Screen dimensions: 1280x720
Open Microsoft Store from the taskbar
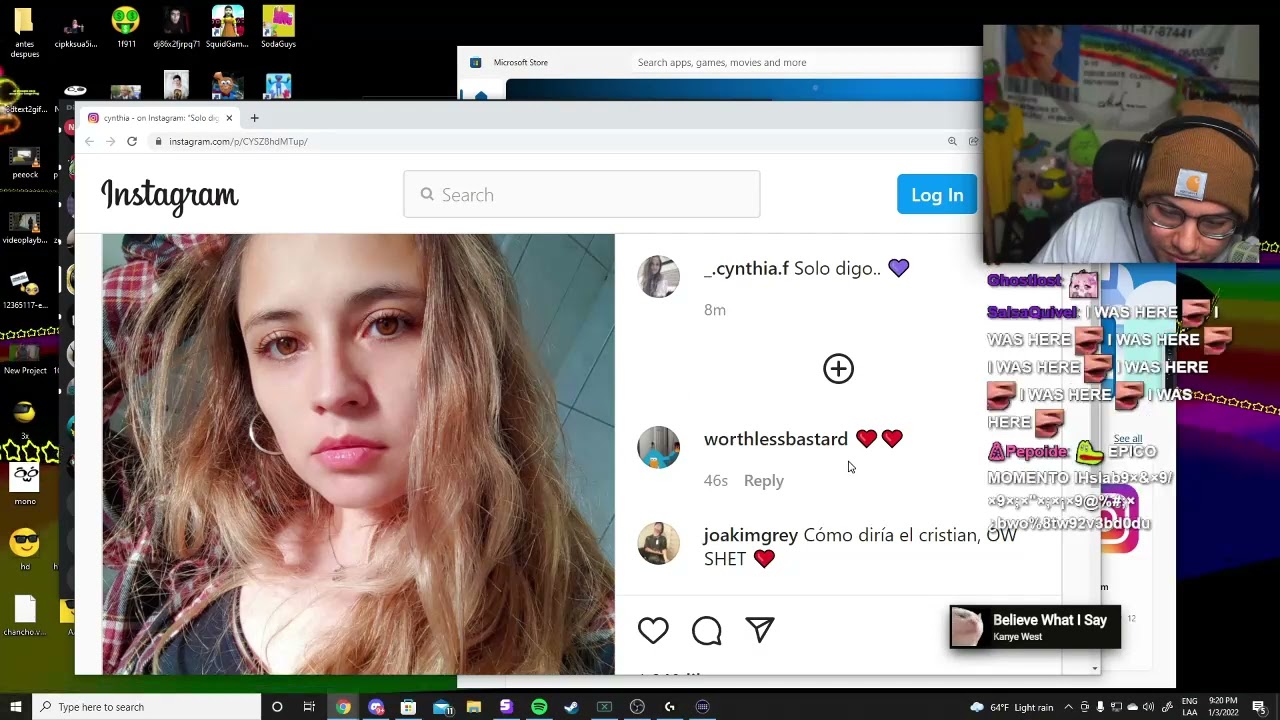(408, 707)
